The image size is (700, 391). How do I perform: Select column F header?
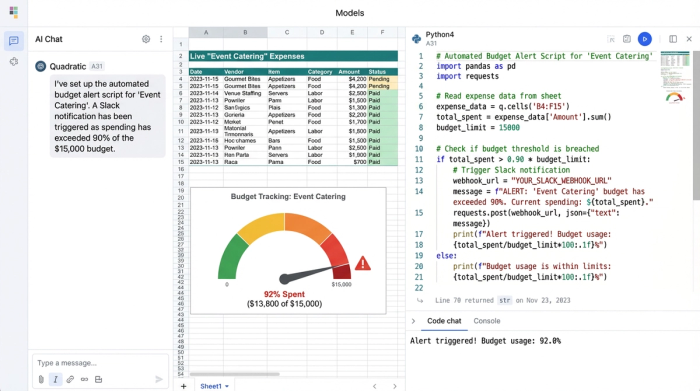(x=382, y=32)
